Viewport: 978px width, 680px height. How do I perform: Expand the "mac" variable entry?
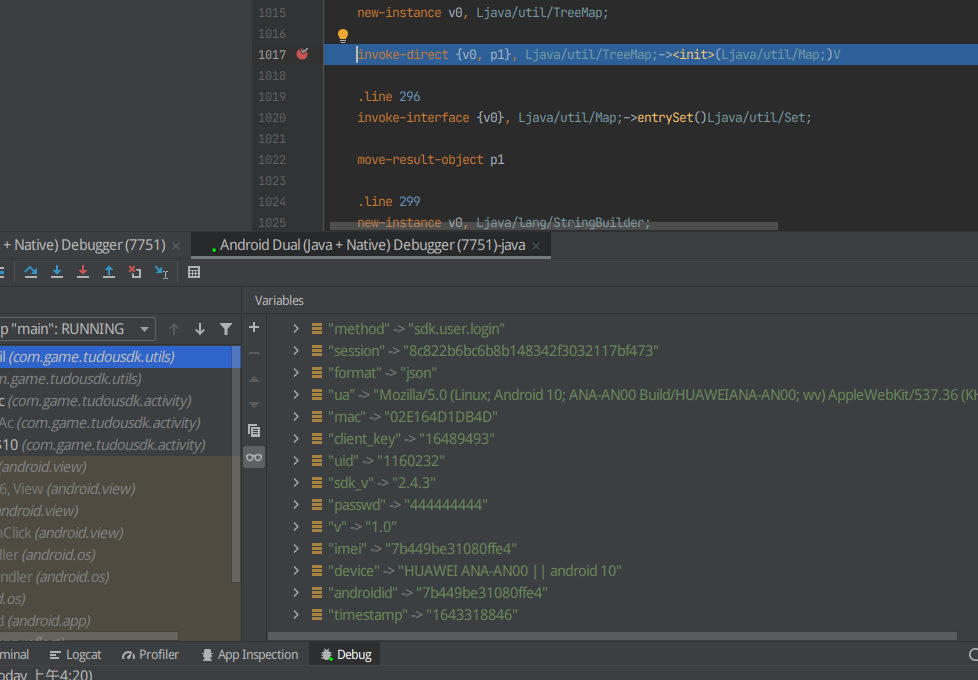[296, 417]
